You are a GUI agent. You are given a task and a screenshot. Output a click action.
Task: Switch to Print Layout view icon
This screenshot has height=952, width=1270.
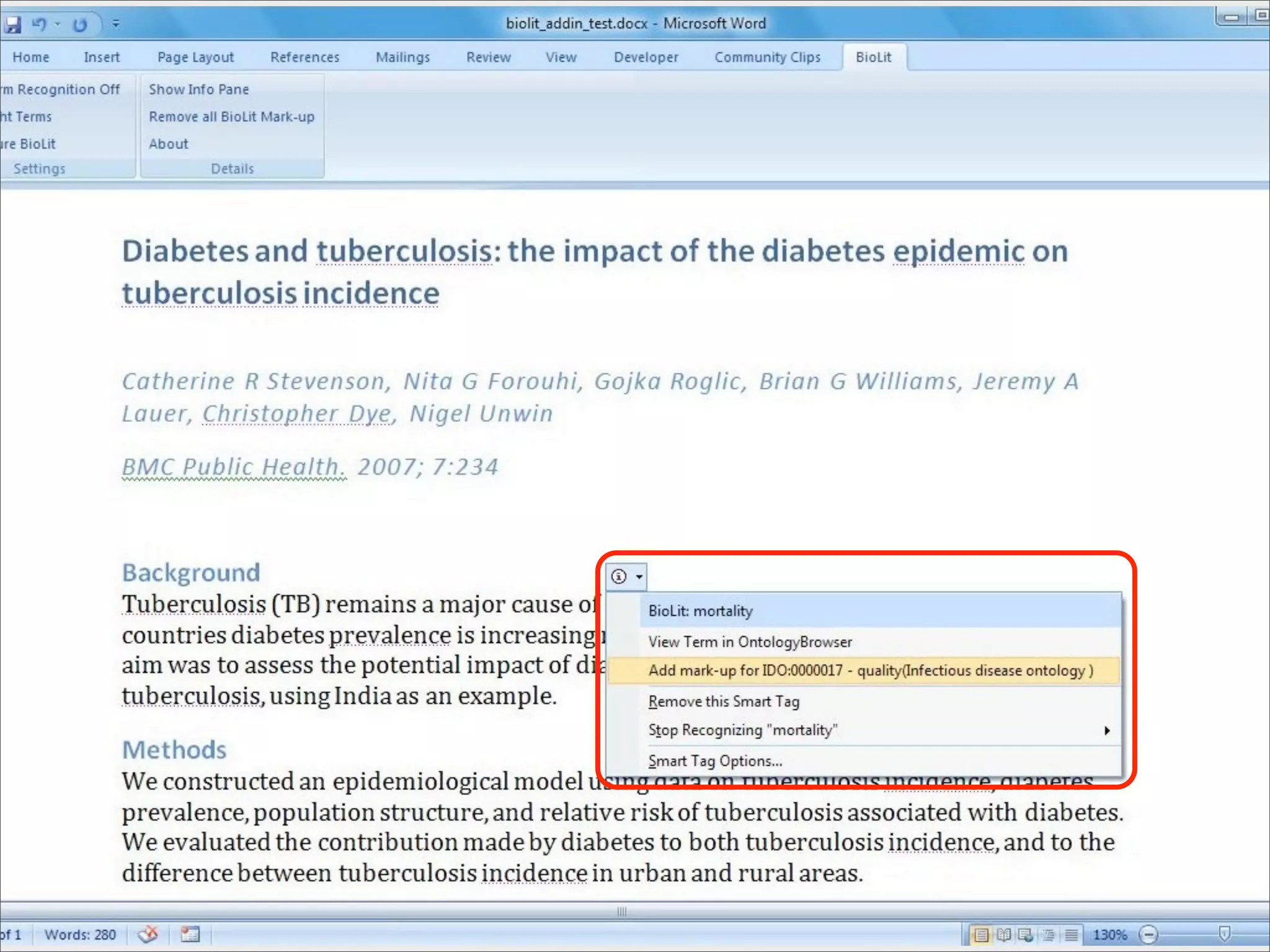[981, 935]
